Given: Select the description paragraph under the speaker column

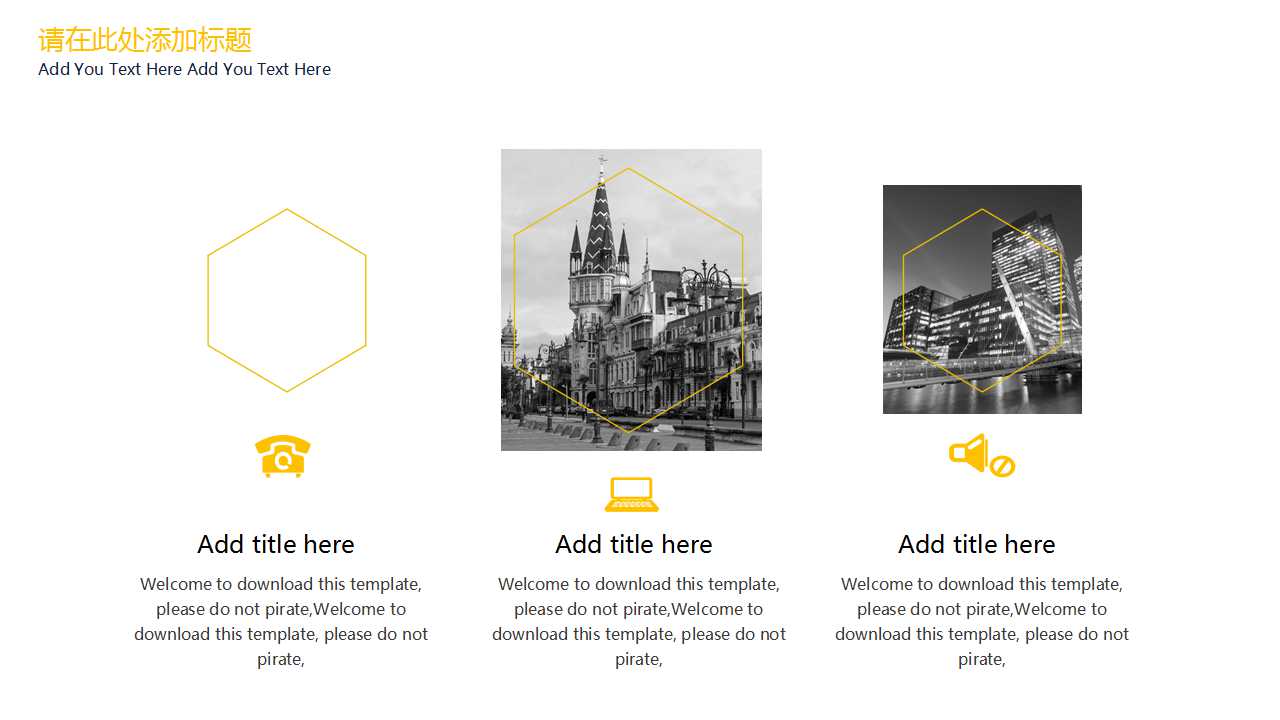Looking at the screenshot, I should coord(982,621).
